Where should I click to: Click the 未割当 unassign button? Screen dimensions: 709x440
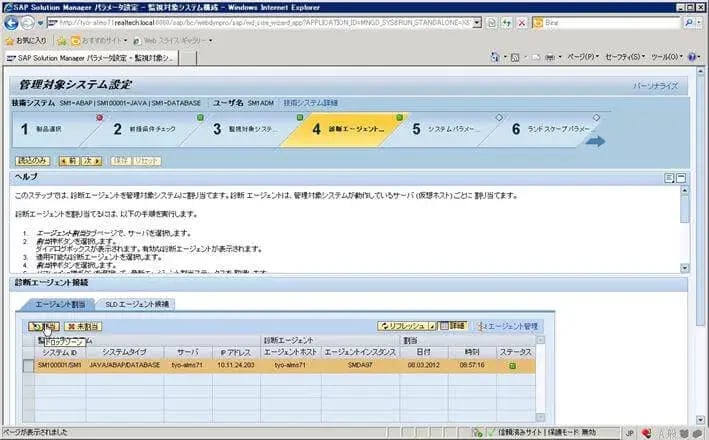coord(83,326)
